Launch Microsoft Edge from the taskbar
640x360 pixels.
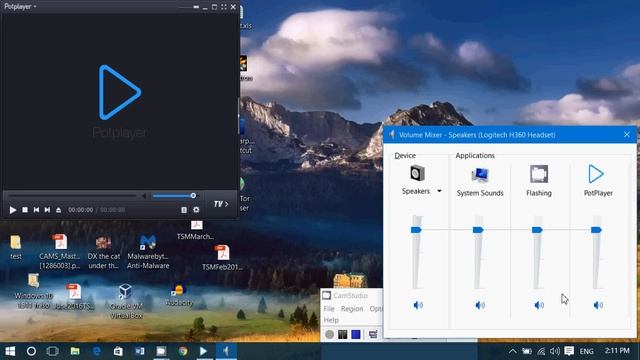97,351
